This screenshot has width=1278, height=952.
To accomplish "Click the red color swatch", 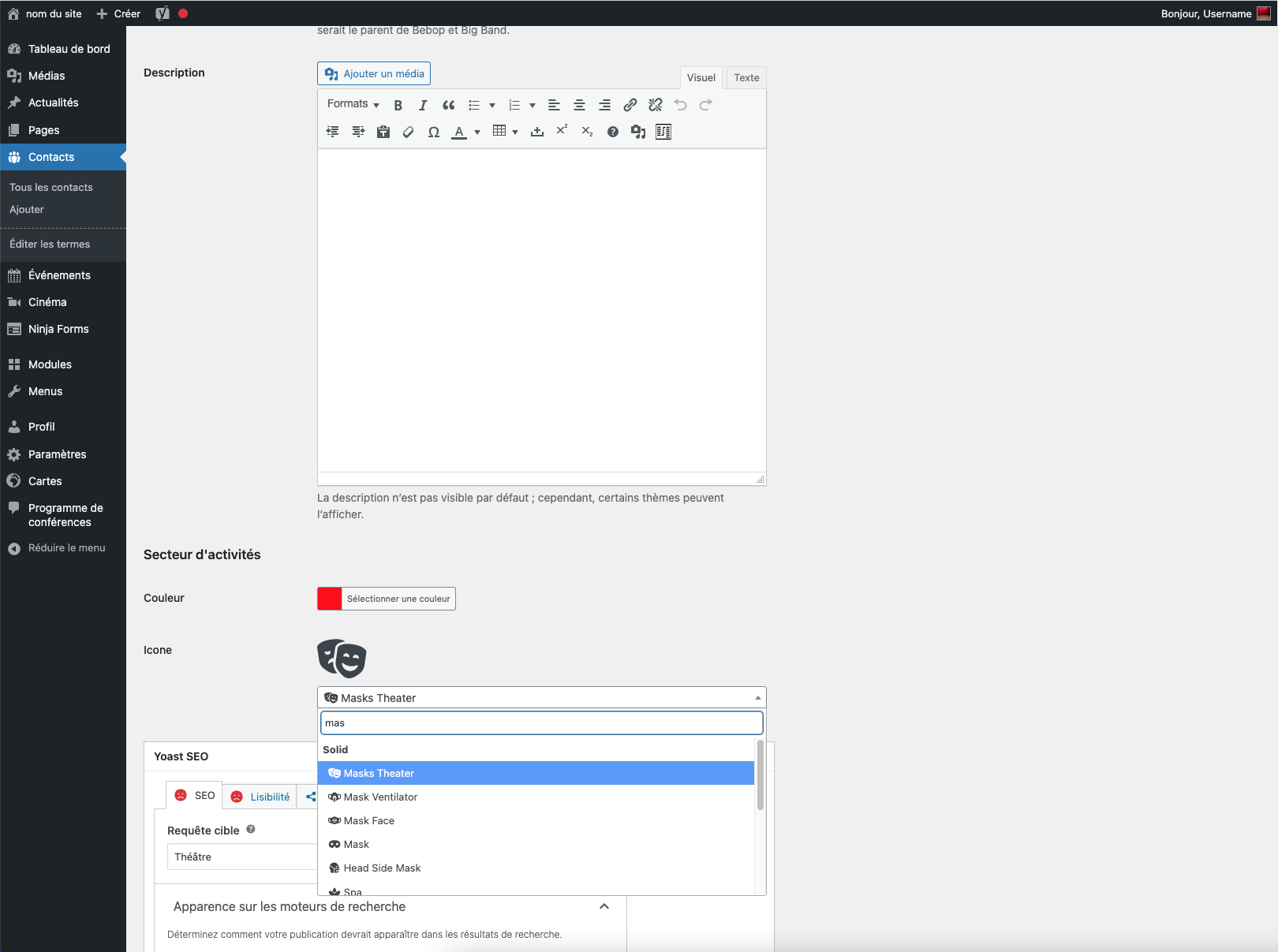I will pyautogui.click(x=330, y=599).
